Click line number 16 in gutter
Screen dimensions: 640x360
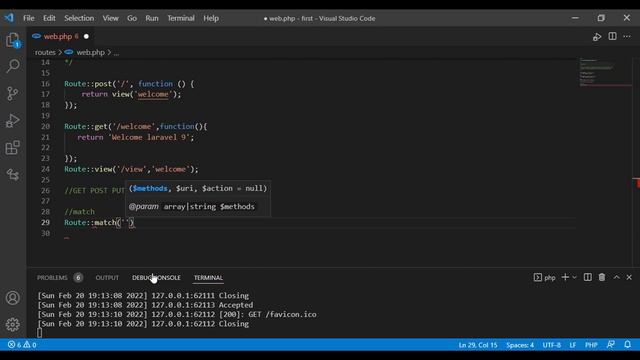coord(45,84)
